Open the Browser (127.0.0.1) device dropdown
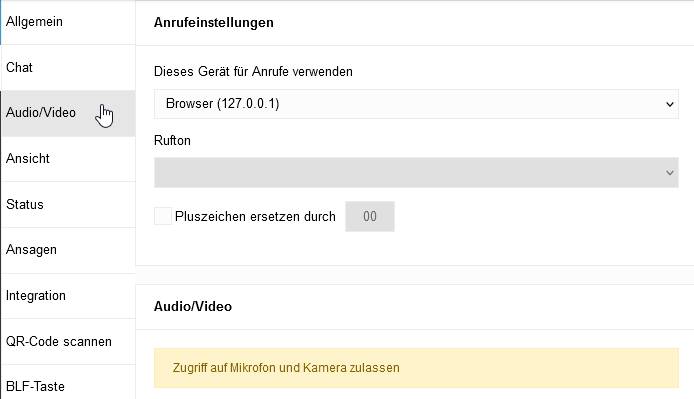Viewport: 694px width, 399px height. tap(416, 104)
